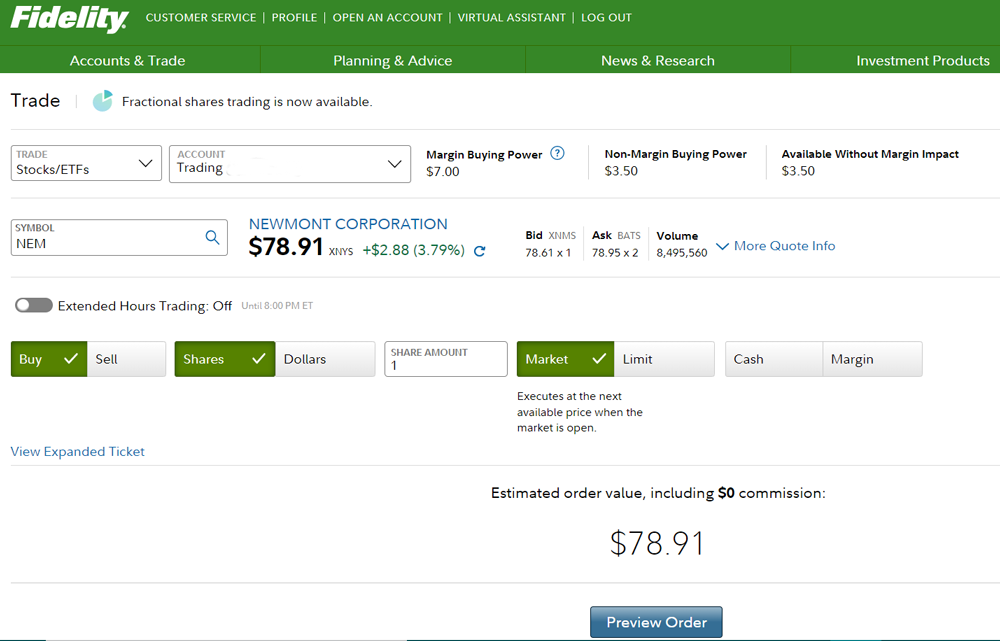The height and width of the screenshot is (641, 1000).
Task: Click the Preview Order button
Action: (x=656, y=622)
